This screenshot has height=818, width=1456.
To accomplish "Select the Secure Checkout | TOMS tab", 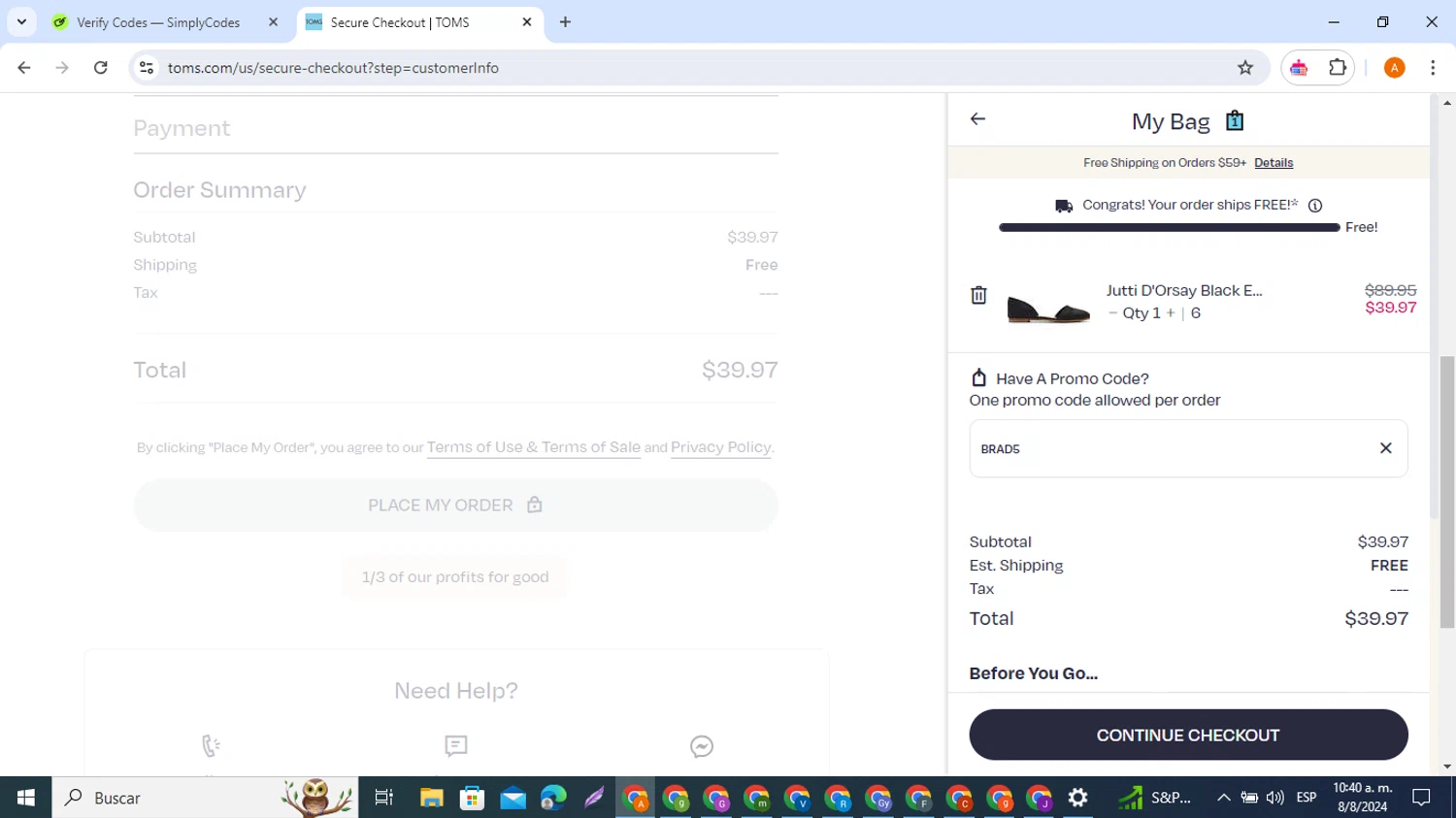I will coord(400,22).
